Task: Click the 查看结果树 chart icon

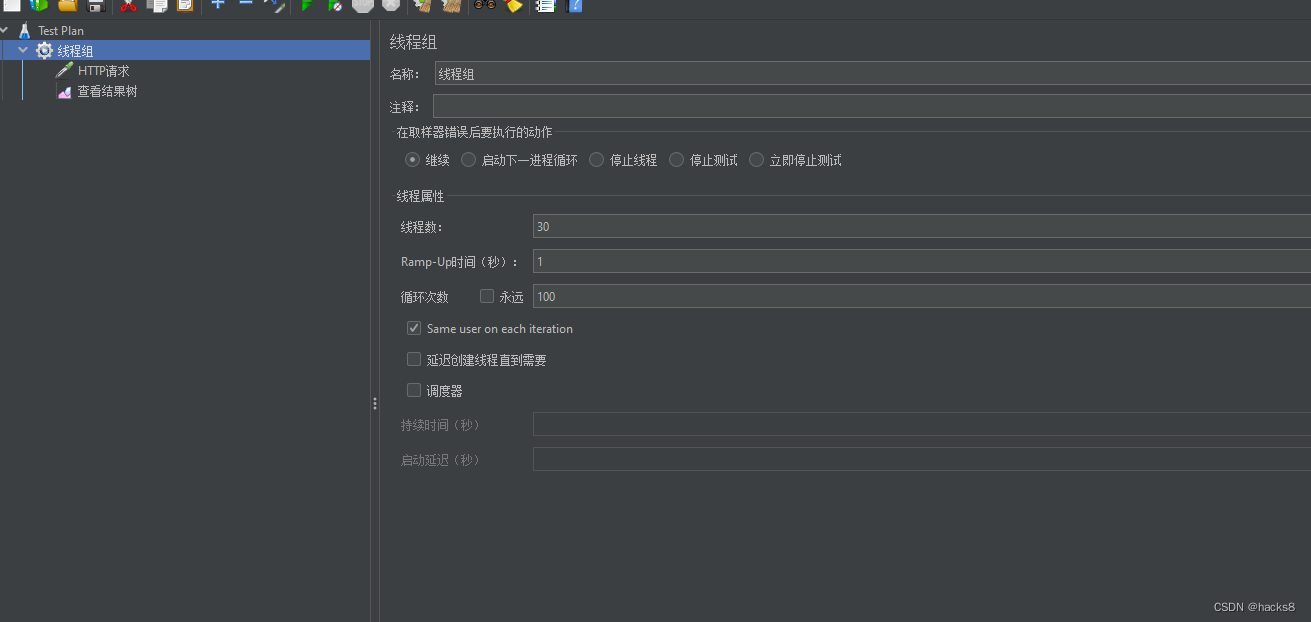Action: tap(64, 91)
